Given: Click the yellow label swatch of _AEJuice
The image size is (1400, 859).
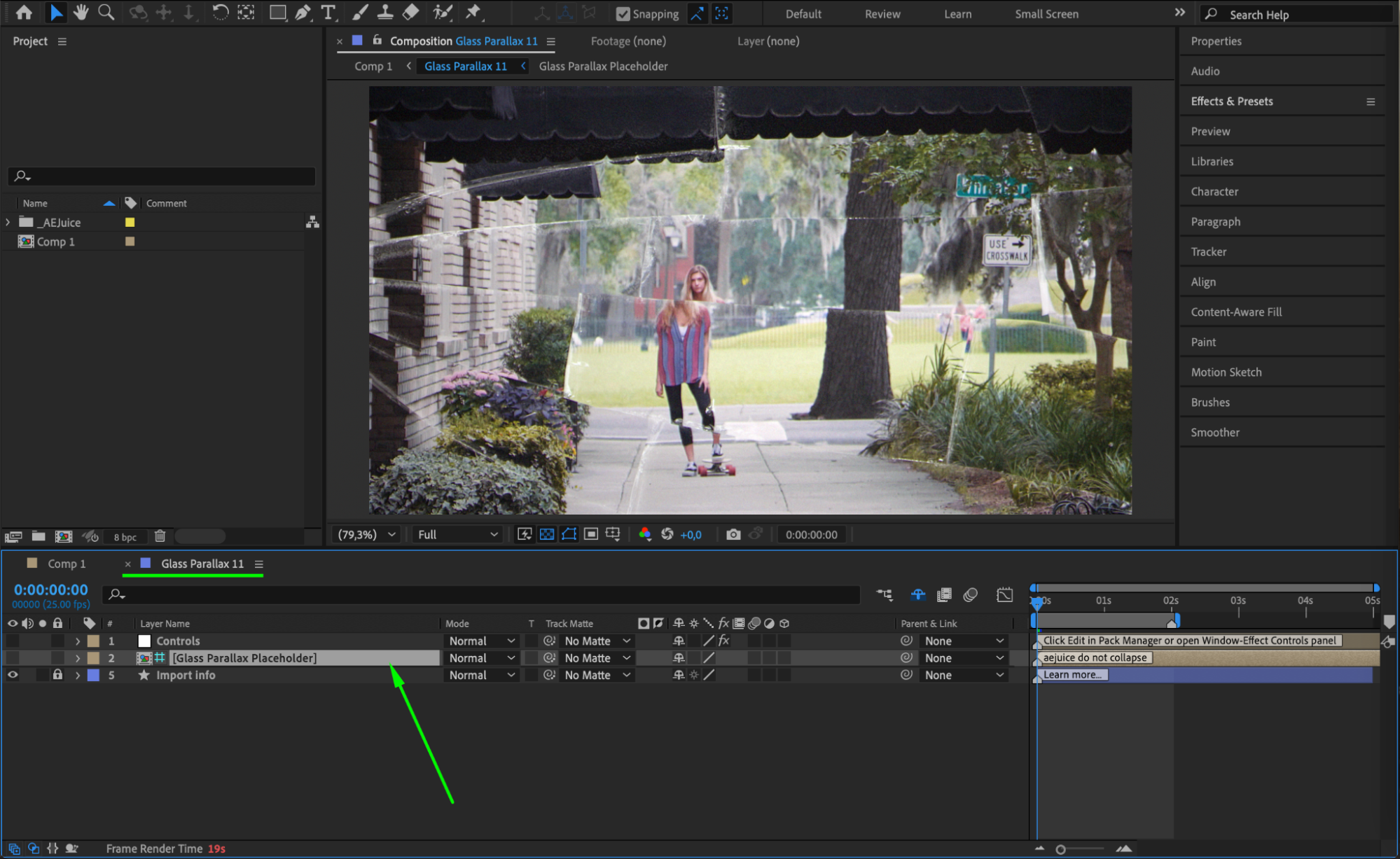Looking at the screenshot, I should click(130, 222).
